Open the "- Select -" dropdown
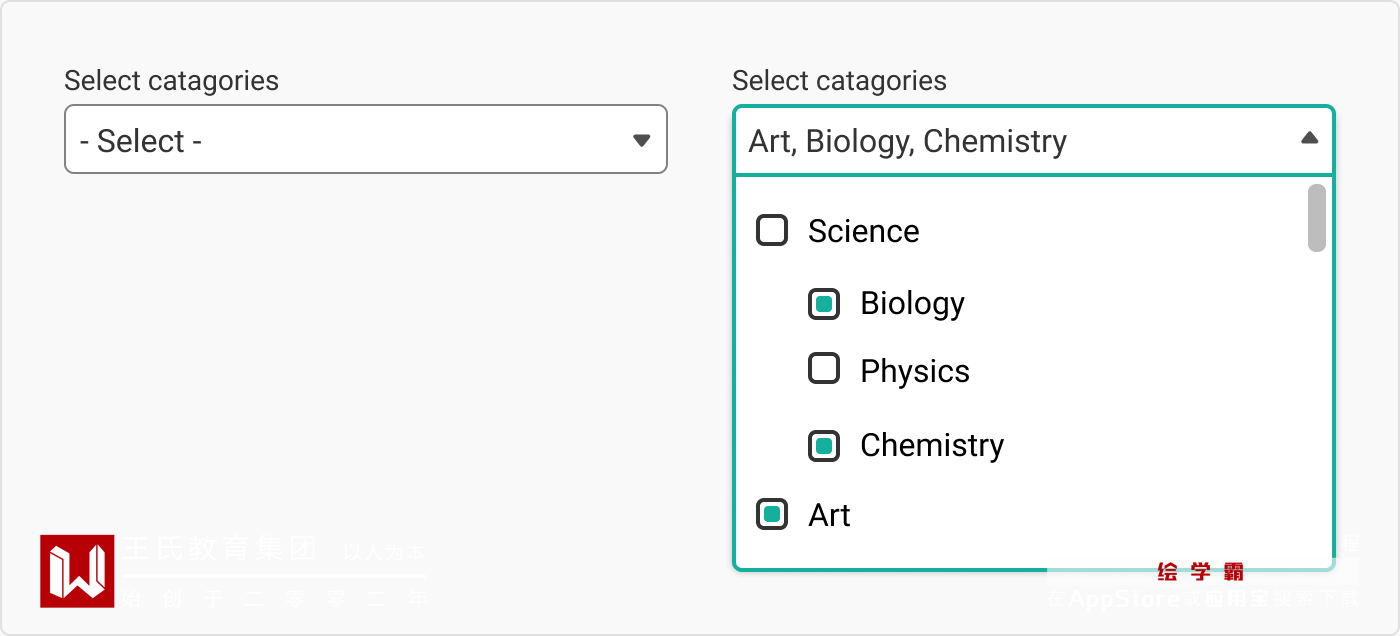Viewport: 1400px width, 636px height. pos(365,140)
